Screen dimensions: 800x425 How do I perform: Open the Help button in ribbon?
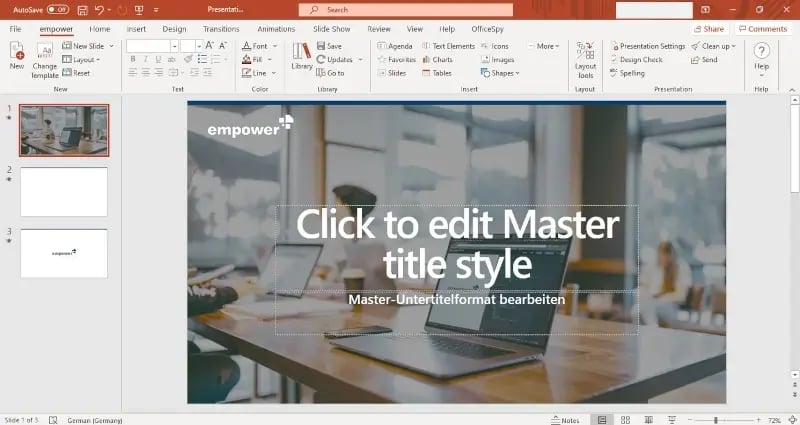(x=761, y=59)
